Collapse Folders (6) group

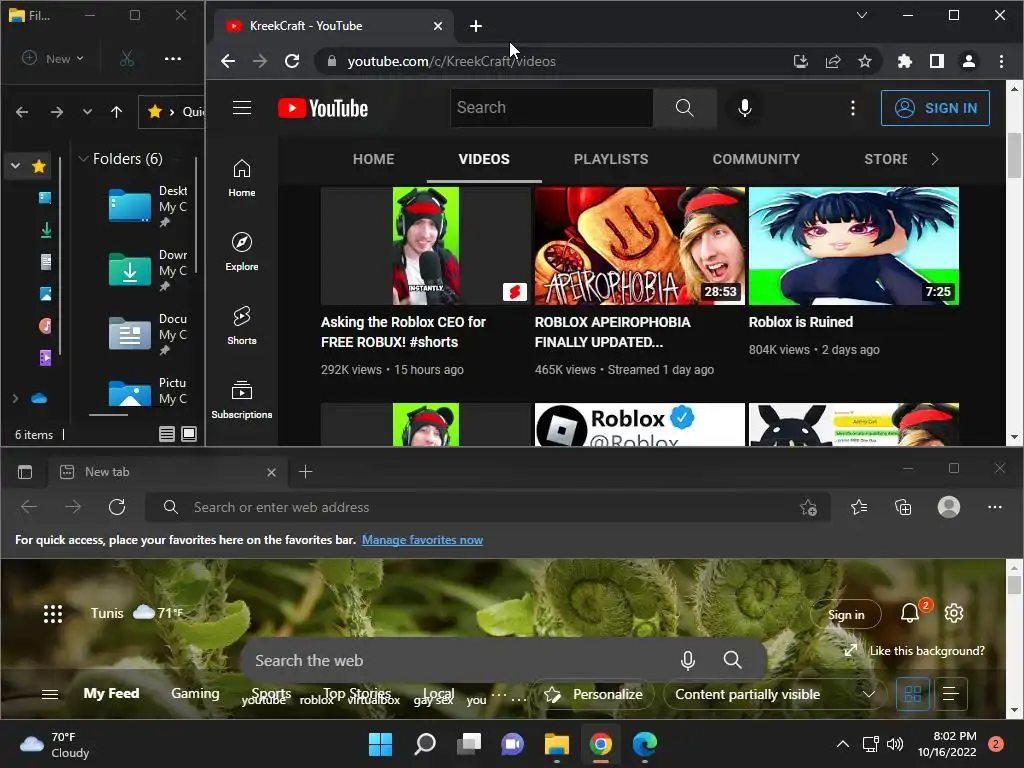84,159
